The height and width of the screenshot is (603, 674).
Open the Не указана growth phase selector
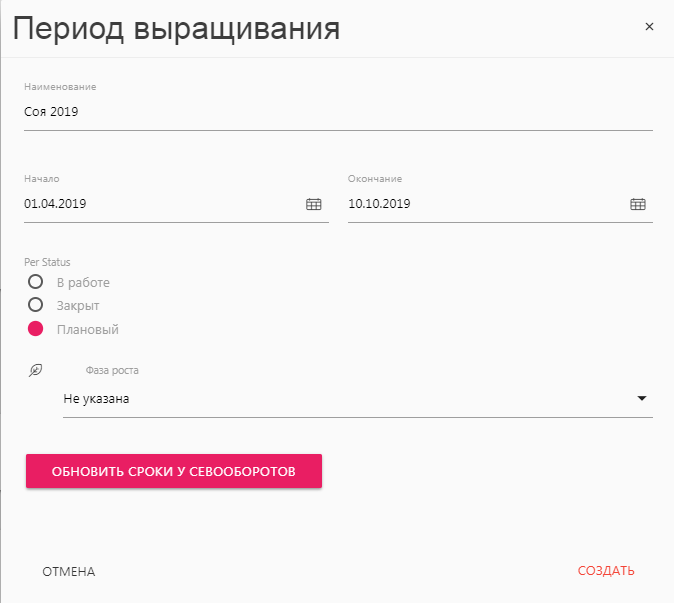click(x=340, y=399)
